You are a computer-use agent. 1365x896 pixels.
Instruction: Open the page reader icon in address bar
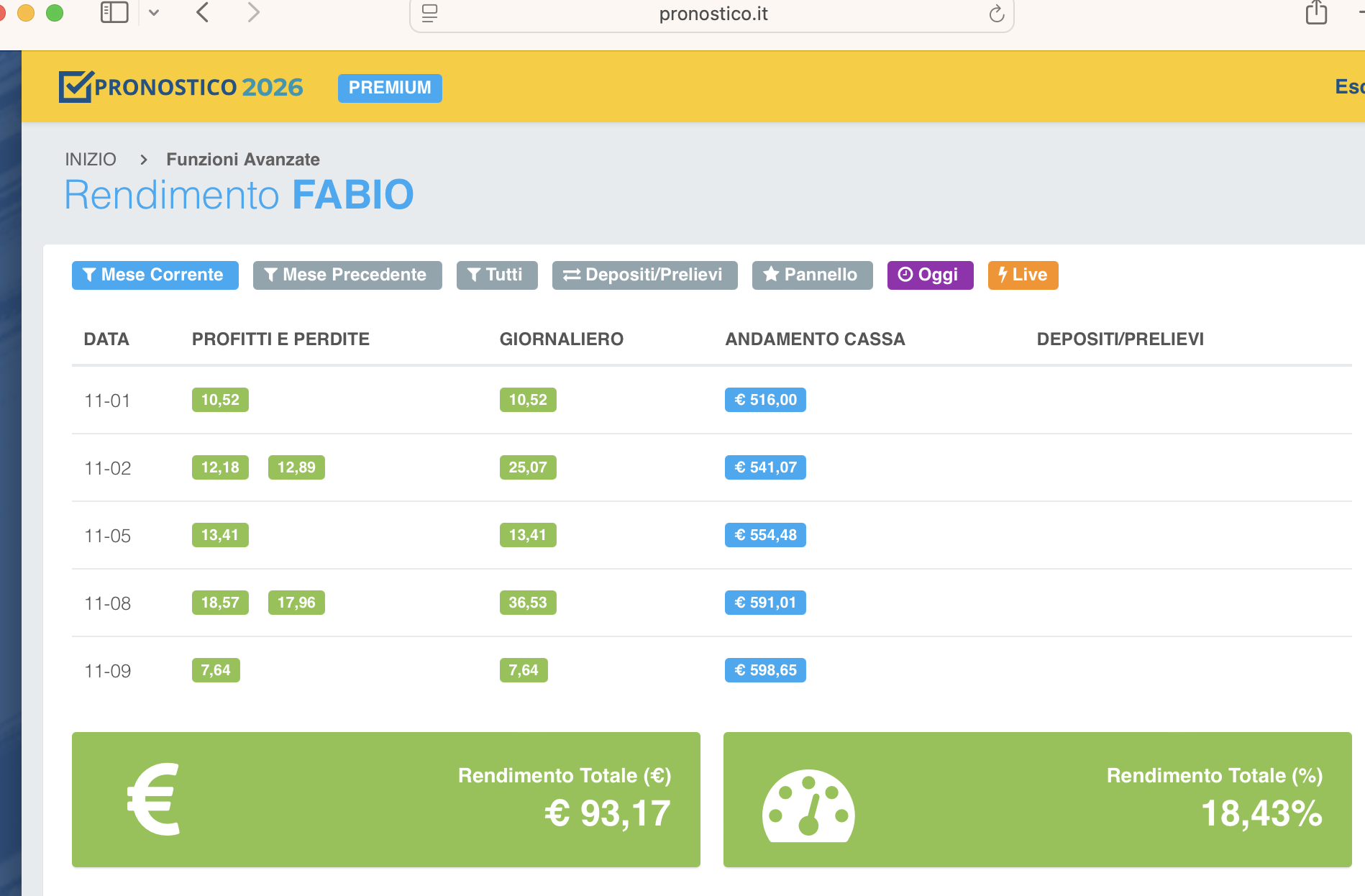point(429,14)
